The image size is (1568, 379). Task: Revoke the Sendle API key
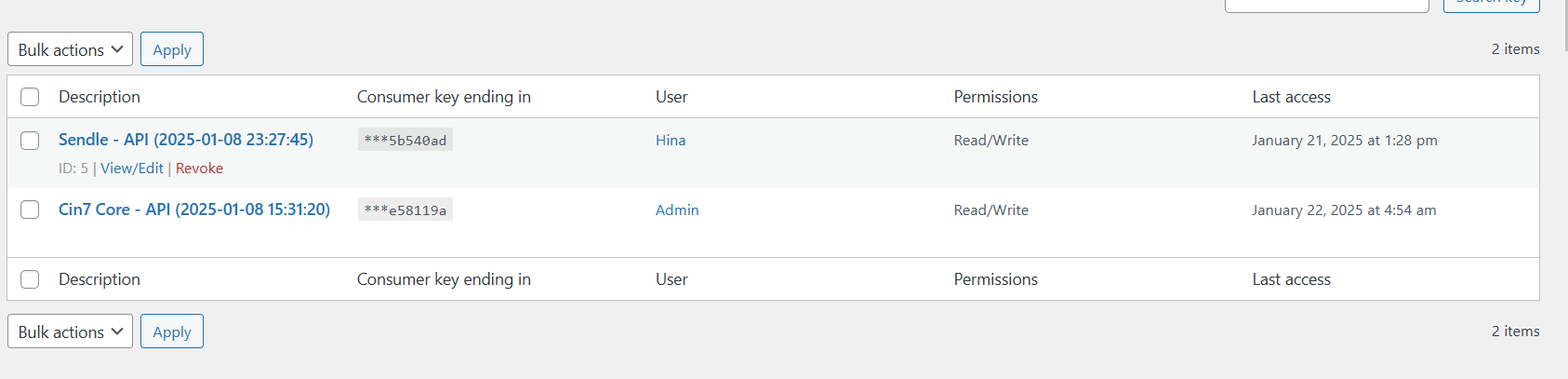click(x=199, y=169)
